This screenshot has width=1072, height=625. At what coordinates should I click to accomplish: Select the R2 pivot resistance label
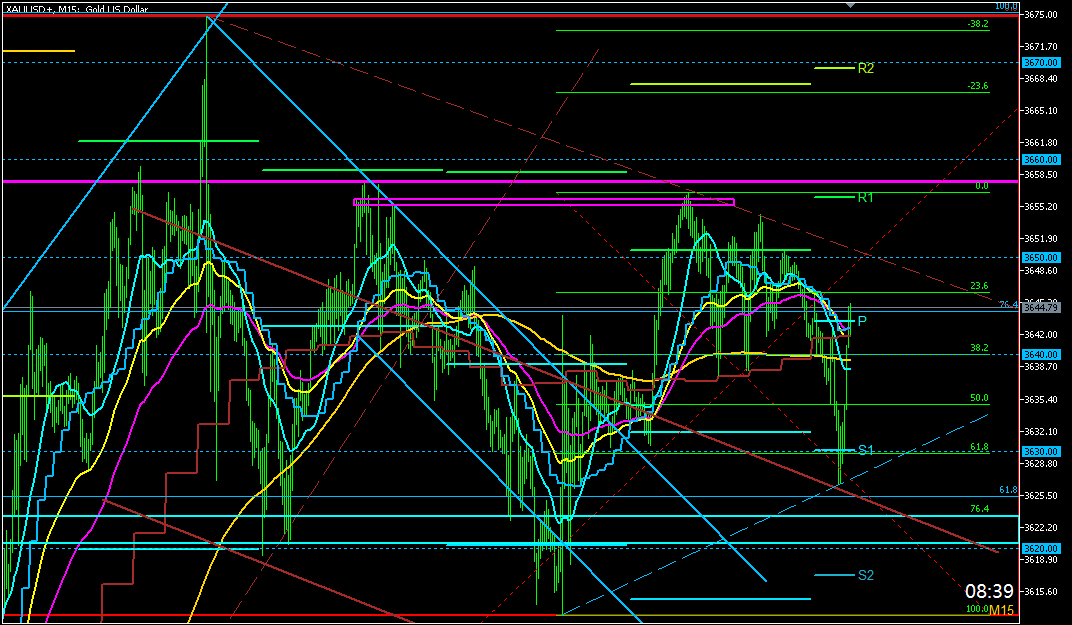coord(865,68)
